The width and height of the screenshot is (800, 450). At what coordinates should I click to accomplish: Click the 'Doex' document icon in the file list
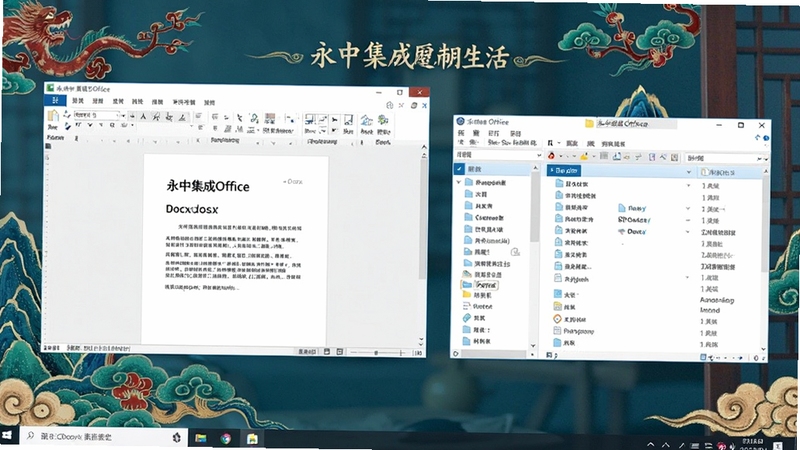click(621, 232)
